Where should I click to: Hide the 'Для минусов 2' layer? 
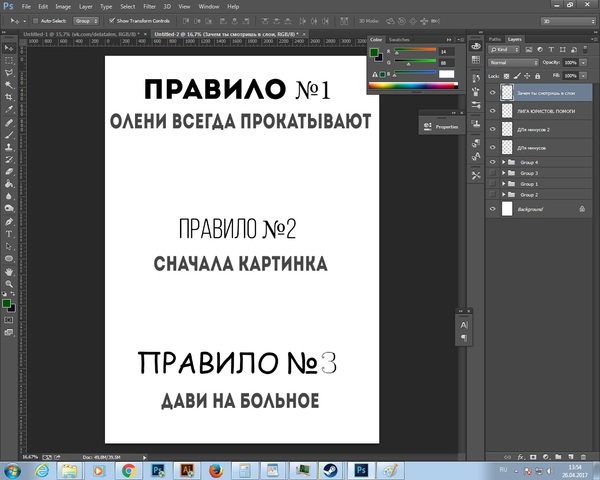492,129
